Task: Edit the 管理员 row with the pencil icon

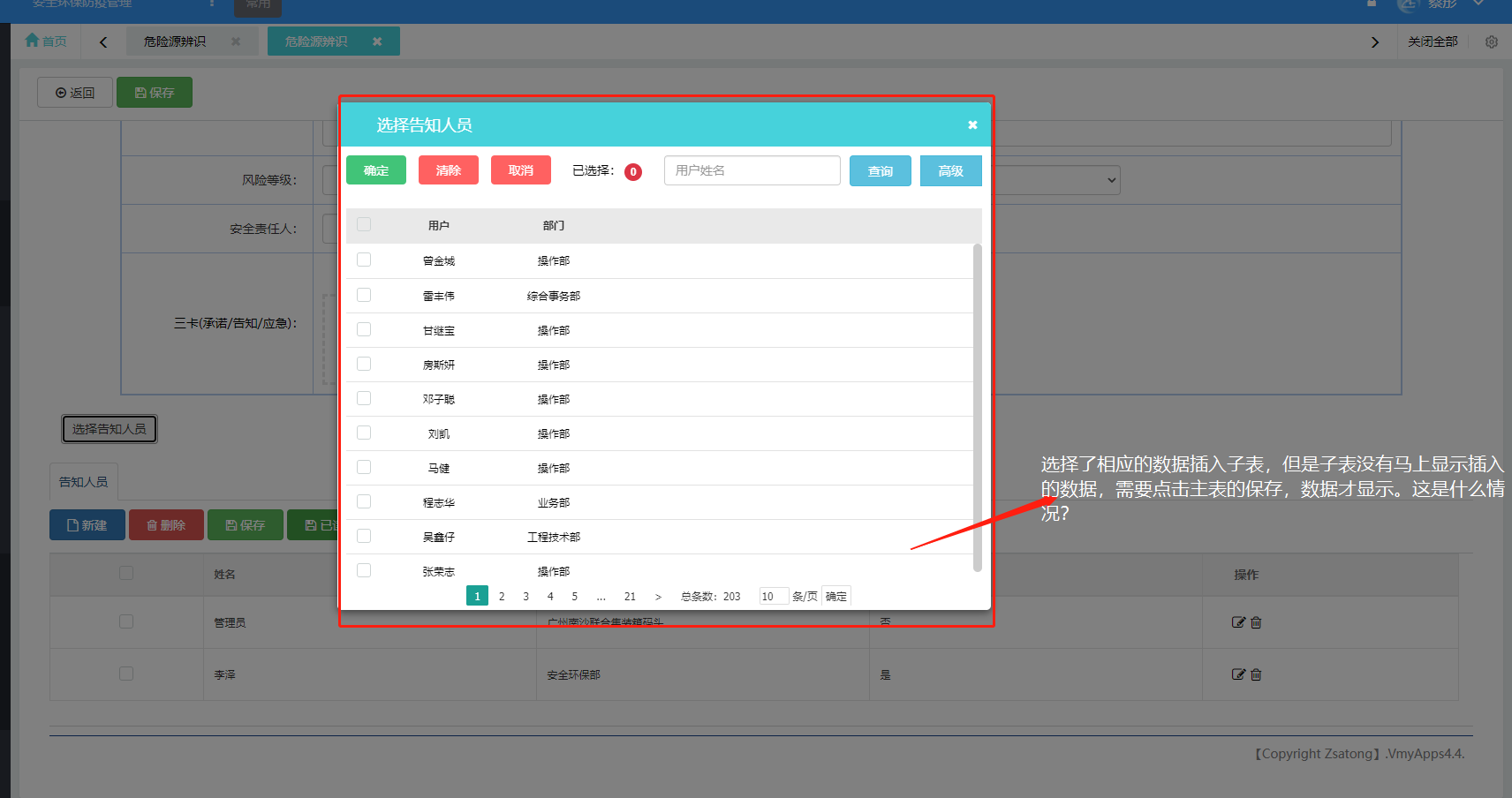Action: 1238,622
